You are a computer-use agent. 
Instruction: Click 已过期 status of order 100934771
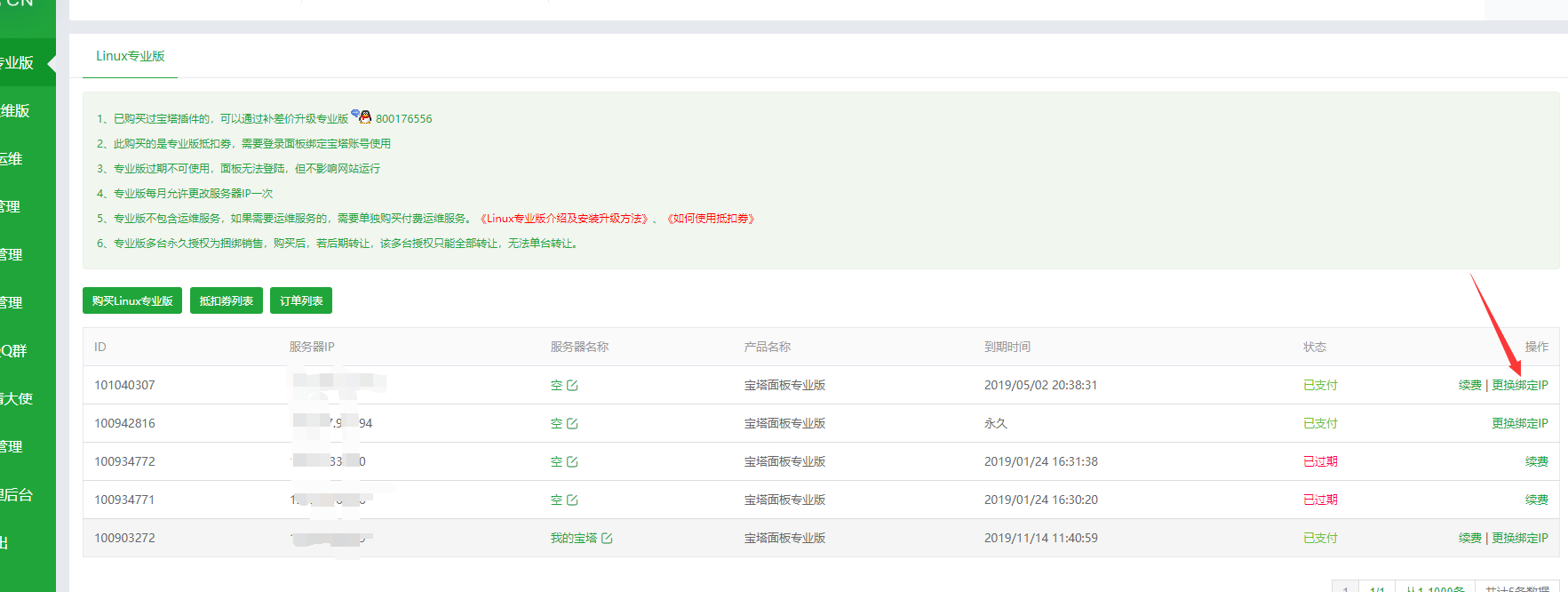(1320, 500)
